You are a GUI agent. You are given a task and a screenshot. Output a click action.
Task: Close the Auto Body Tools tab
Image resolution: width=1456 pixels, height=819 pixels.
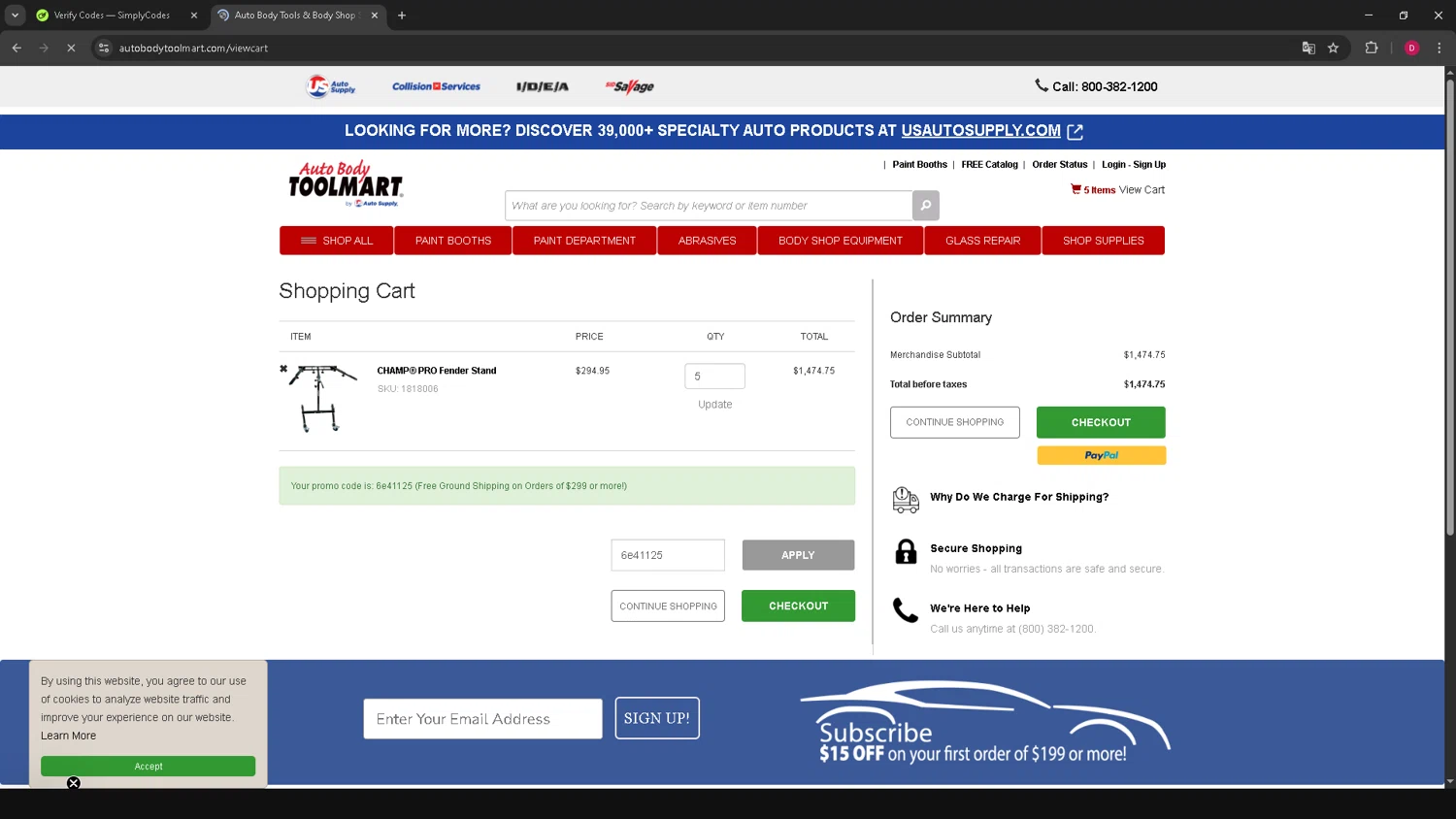coord(375,16)
